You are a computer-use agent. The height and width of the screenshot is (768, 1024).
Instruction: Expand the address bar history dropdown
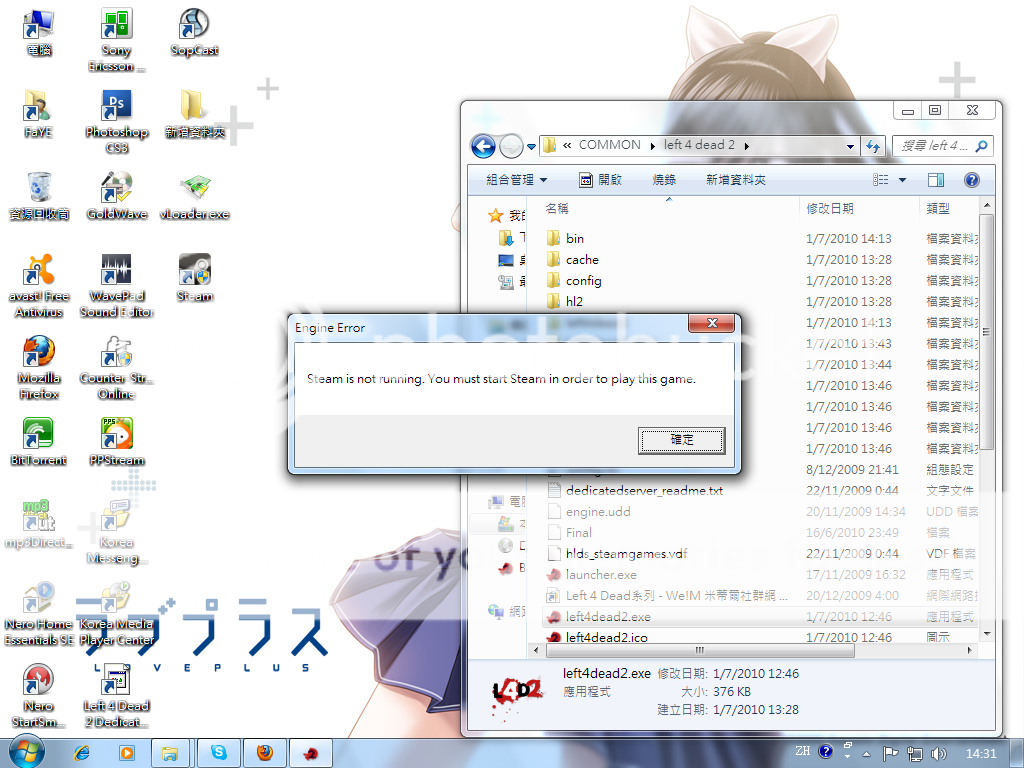click(x=851, y=146)
